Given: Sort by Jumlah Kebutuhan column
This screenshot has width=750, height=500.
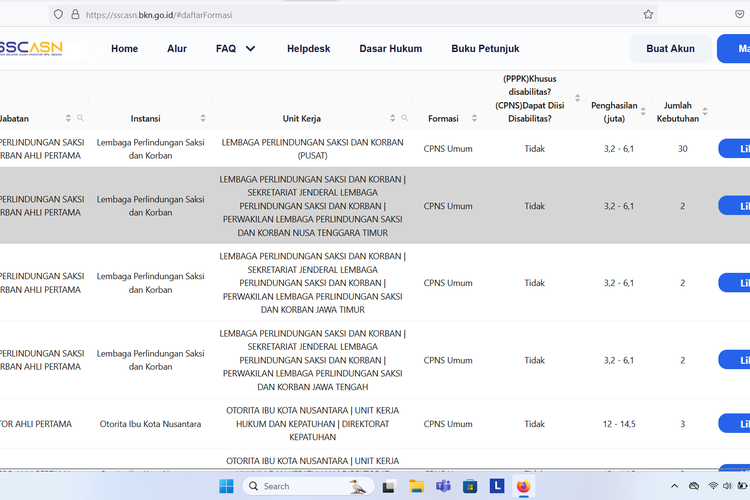Looking at the screenshot, I should 705,111.
